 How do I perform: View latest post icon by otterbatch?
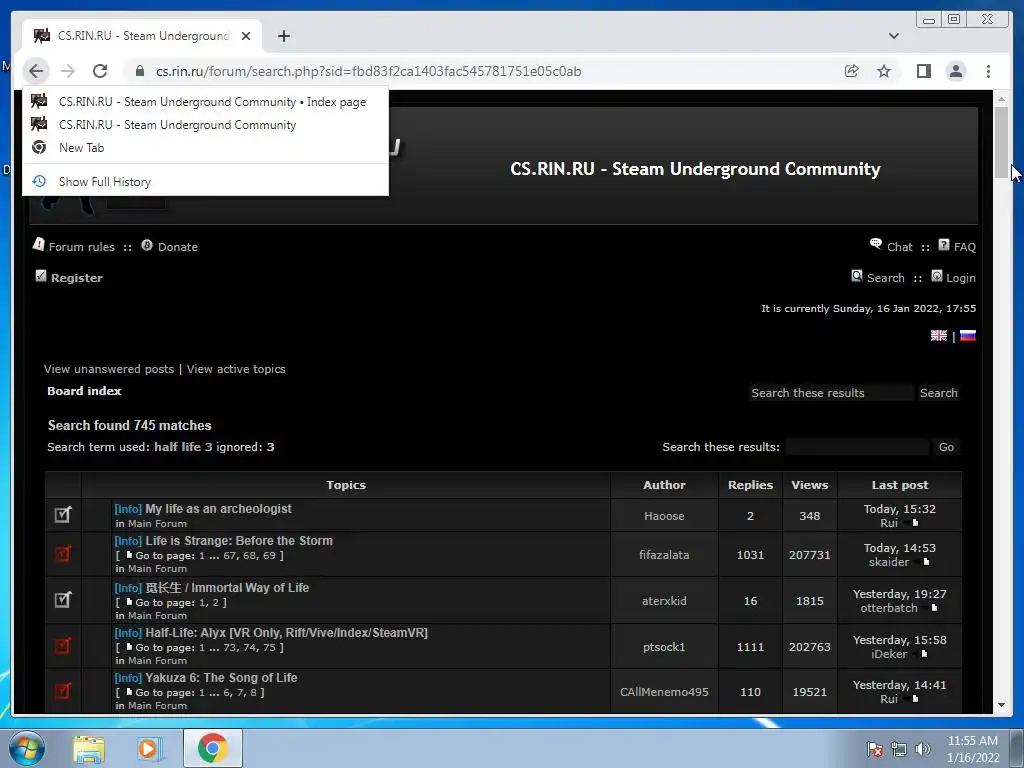point(934,608)
